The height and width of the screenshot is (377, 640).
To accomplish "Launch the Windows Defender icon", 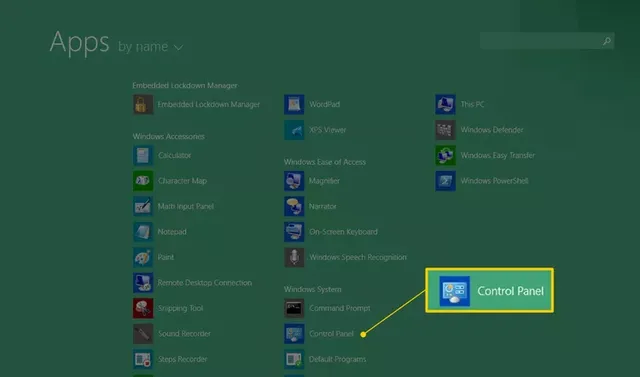I will tap(445, 130).
